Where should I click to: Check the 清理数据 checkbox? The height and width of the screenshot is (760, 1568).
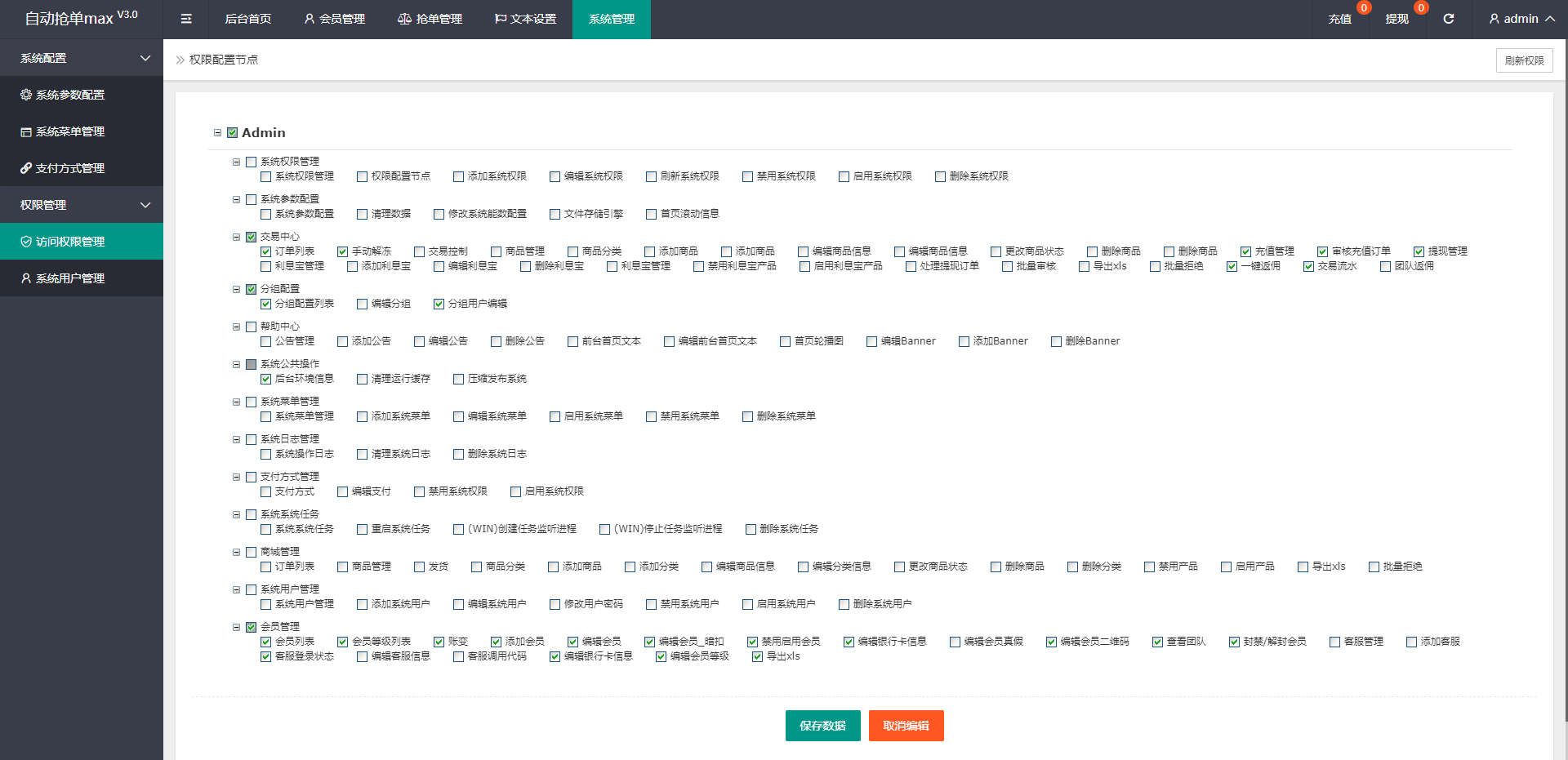[363, 215]
